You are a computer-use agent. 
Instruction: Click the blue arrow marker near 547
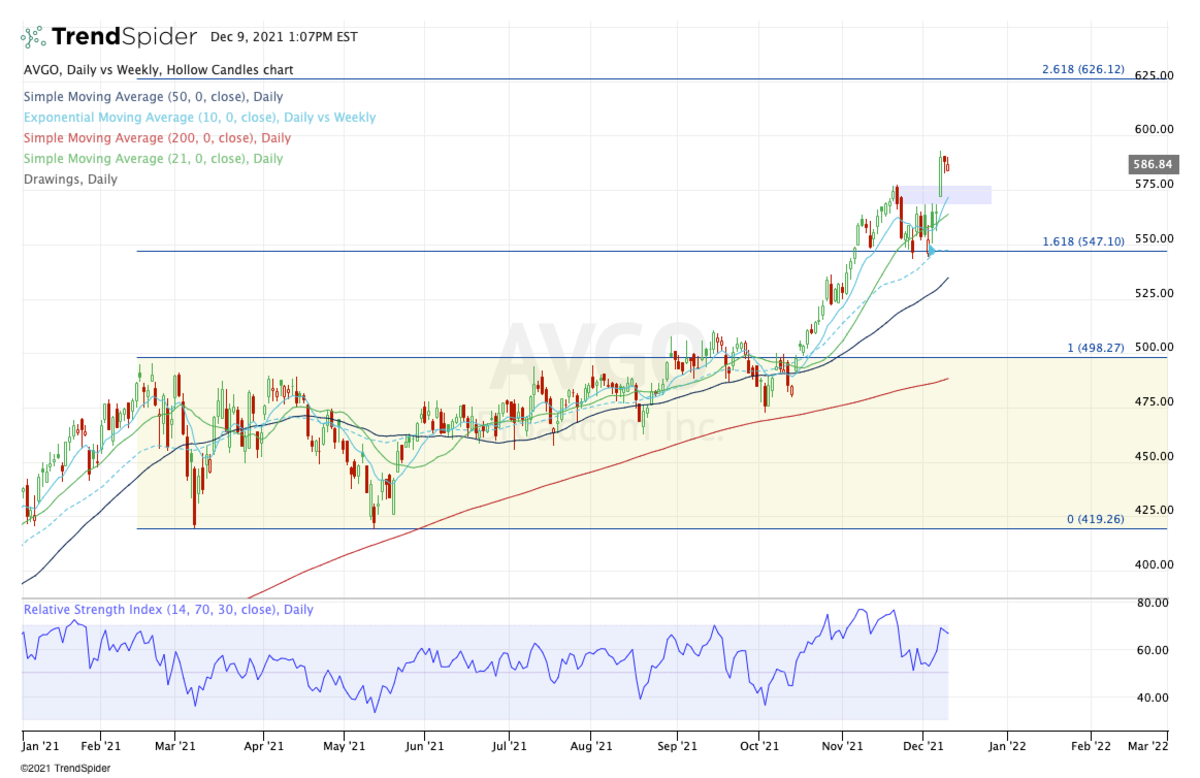click(932, 250)
